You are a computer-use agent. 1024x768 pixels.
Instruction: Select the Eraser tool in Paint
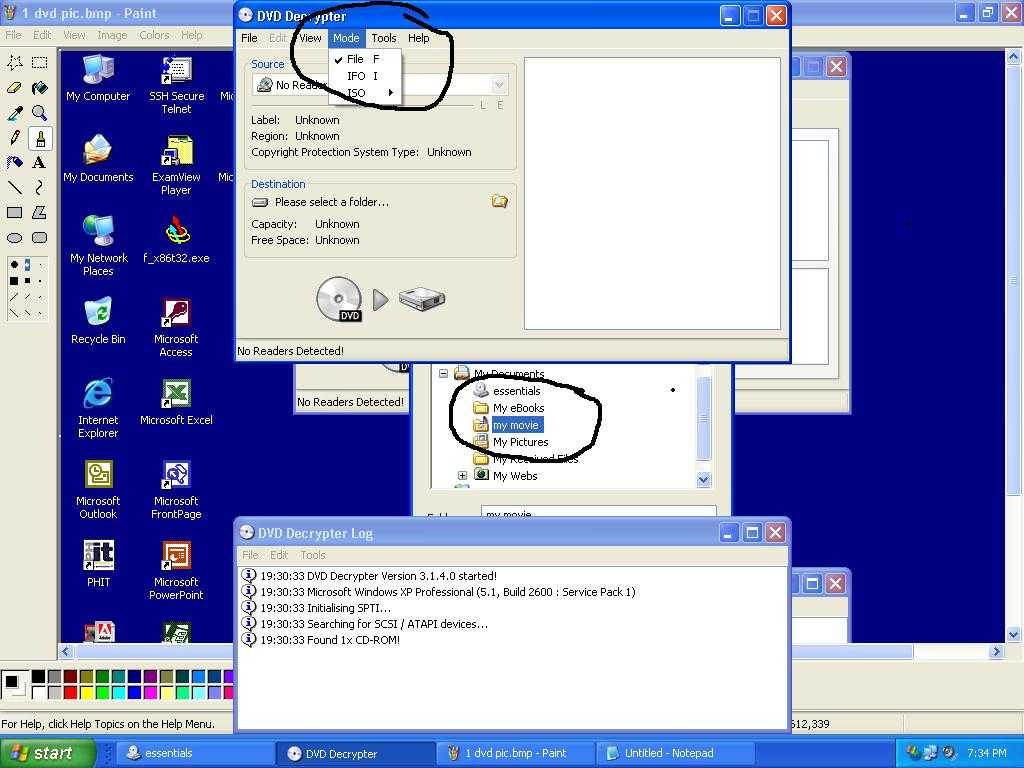[x=15, y=88]
